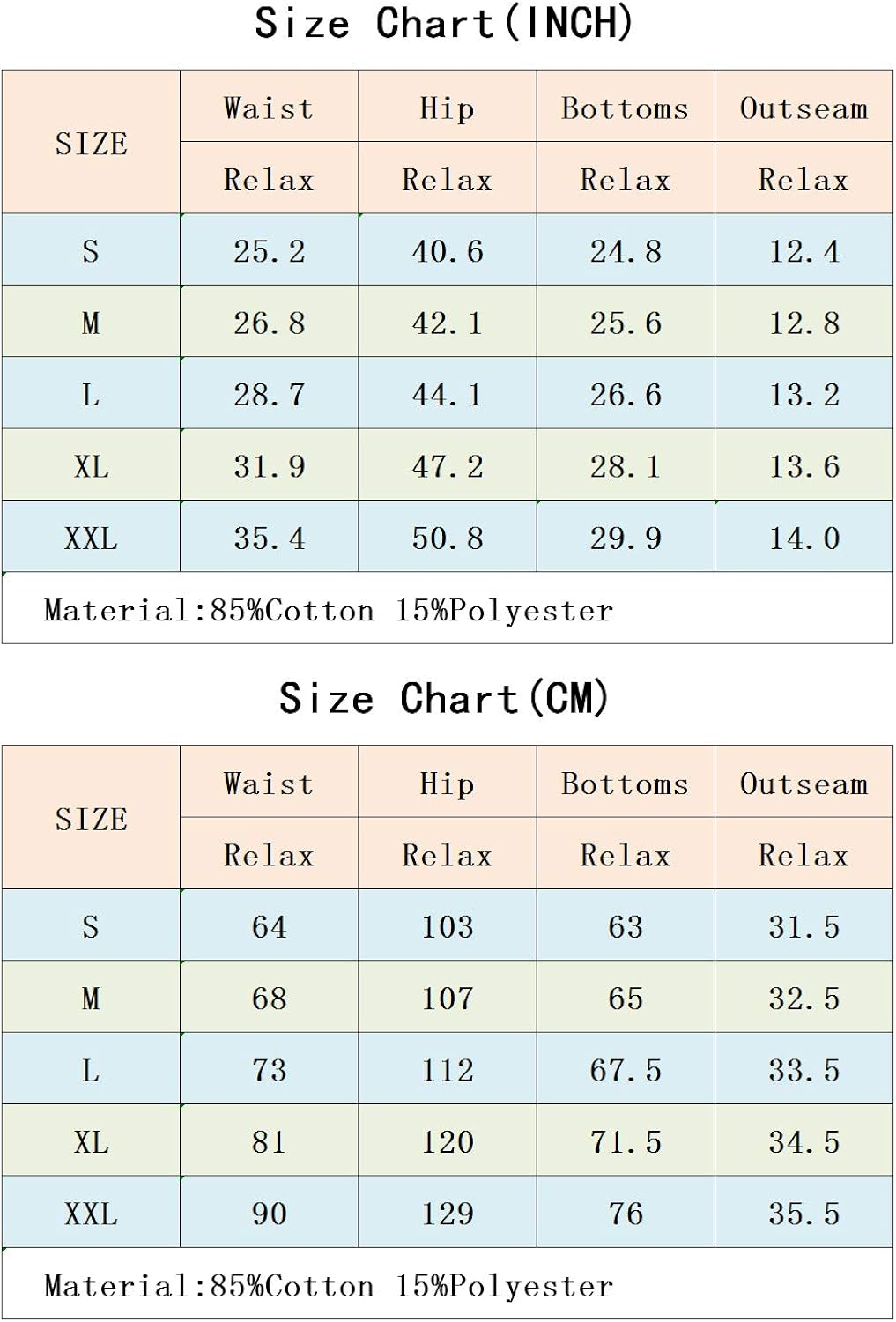Select the M row label in the CM chart

click(x=91, y=999)
